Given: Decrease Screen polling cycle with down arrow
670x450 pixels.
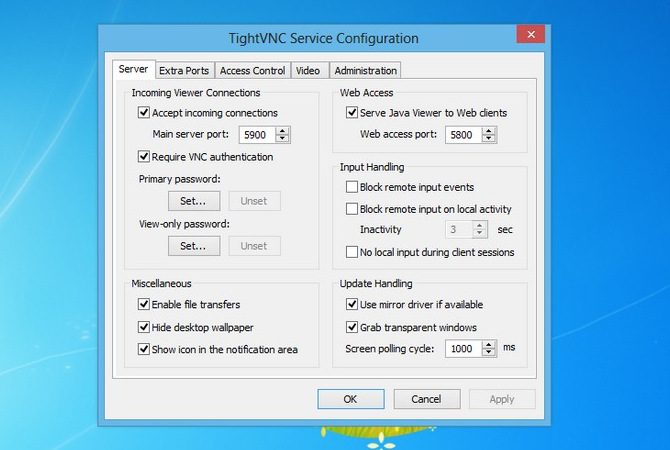Looking at the screenshot, I should 488,352.
